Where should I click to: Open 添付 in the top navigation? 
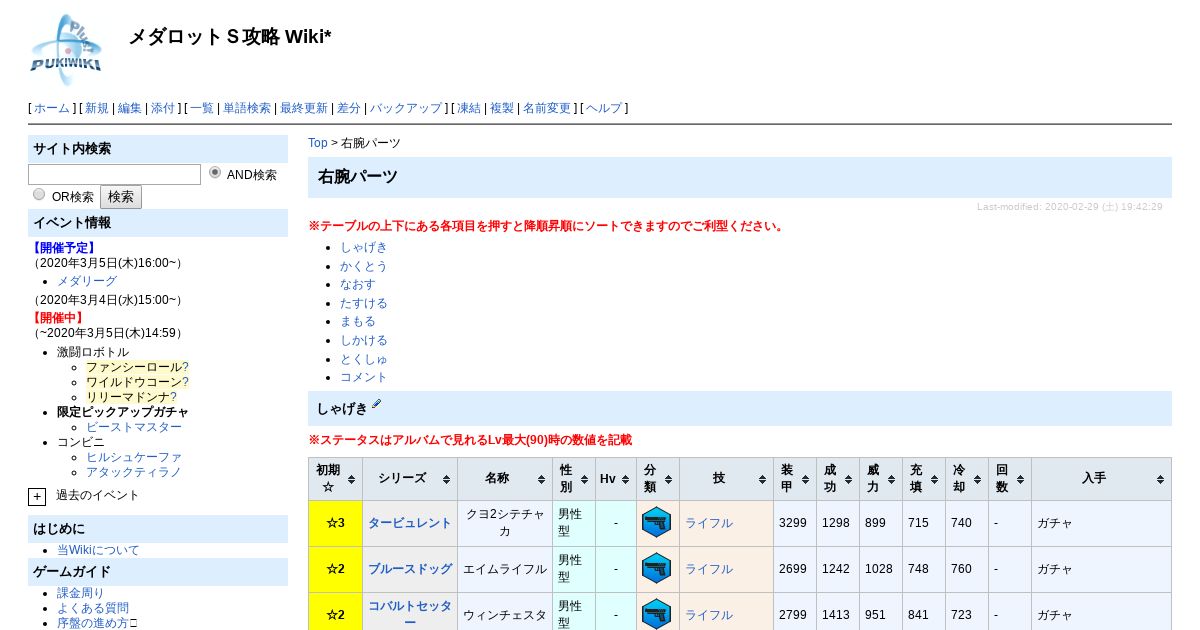tap(163, 108)
